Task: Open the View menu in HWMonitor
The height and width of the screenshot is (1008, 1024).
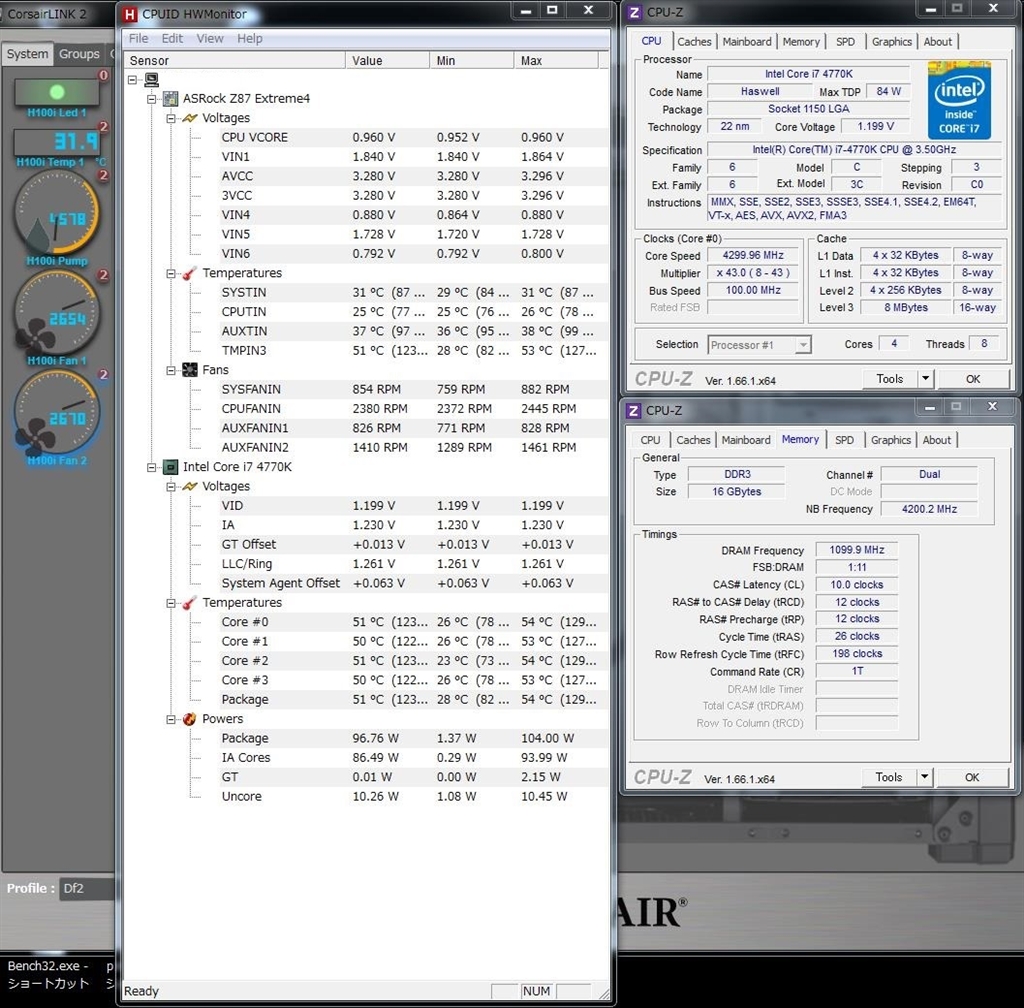Action: tap(210, 39)
